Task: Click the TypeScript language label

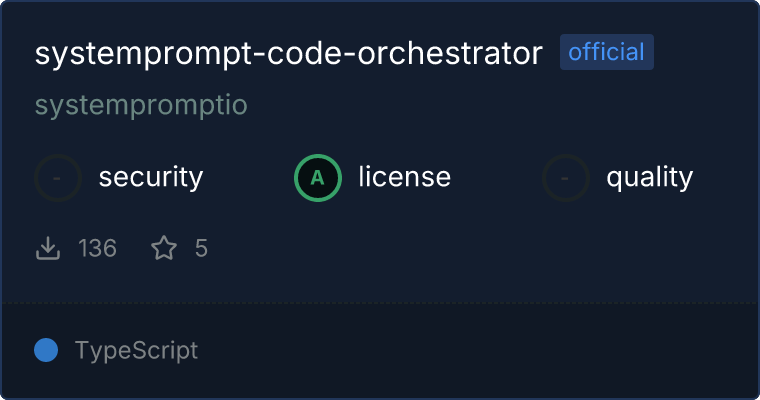Action: pyautogui.click(x=136, y=351)
